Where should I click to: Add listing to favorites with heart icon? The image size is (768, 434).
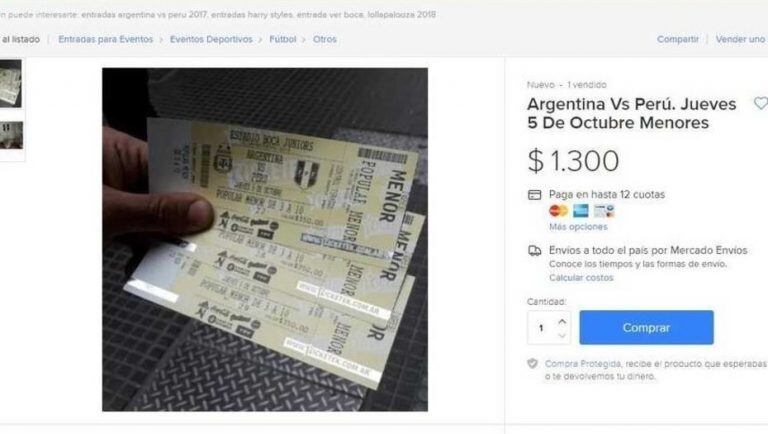pos(761,103)
